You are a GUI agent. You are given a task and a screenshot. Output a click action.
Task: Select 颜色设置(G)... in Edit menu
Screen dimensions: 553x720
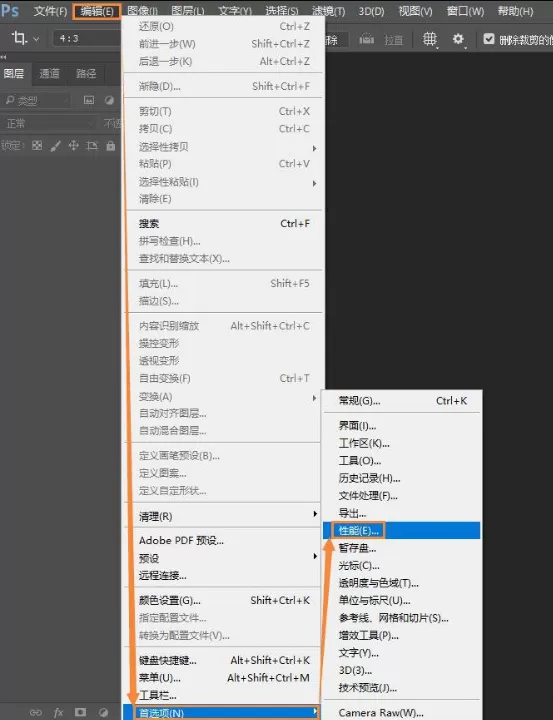(223, 600)
